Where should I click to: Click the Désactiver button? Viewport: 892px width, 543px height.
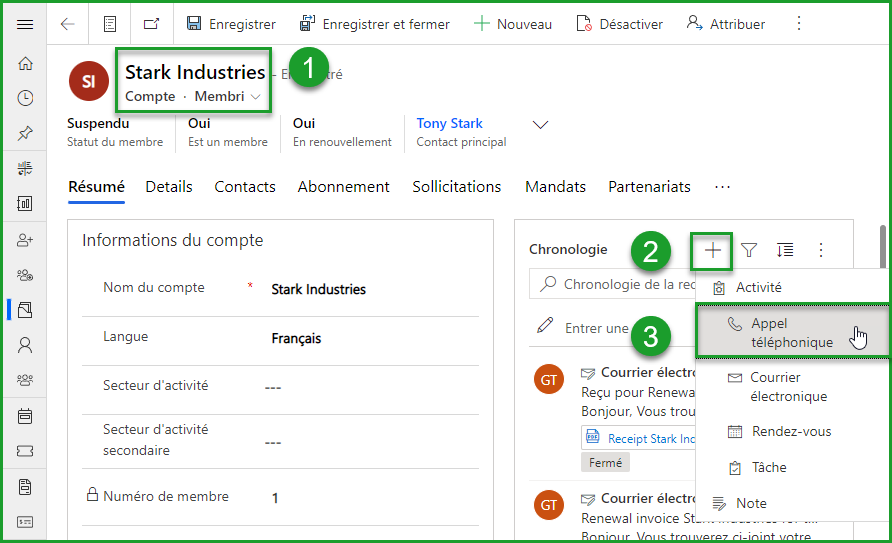621,24
